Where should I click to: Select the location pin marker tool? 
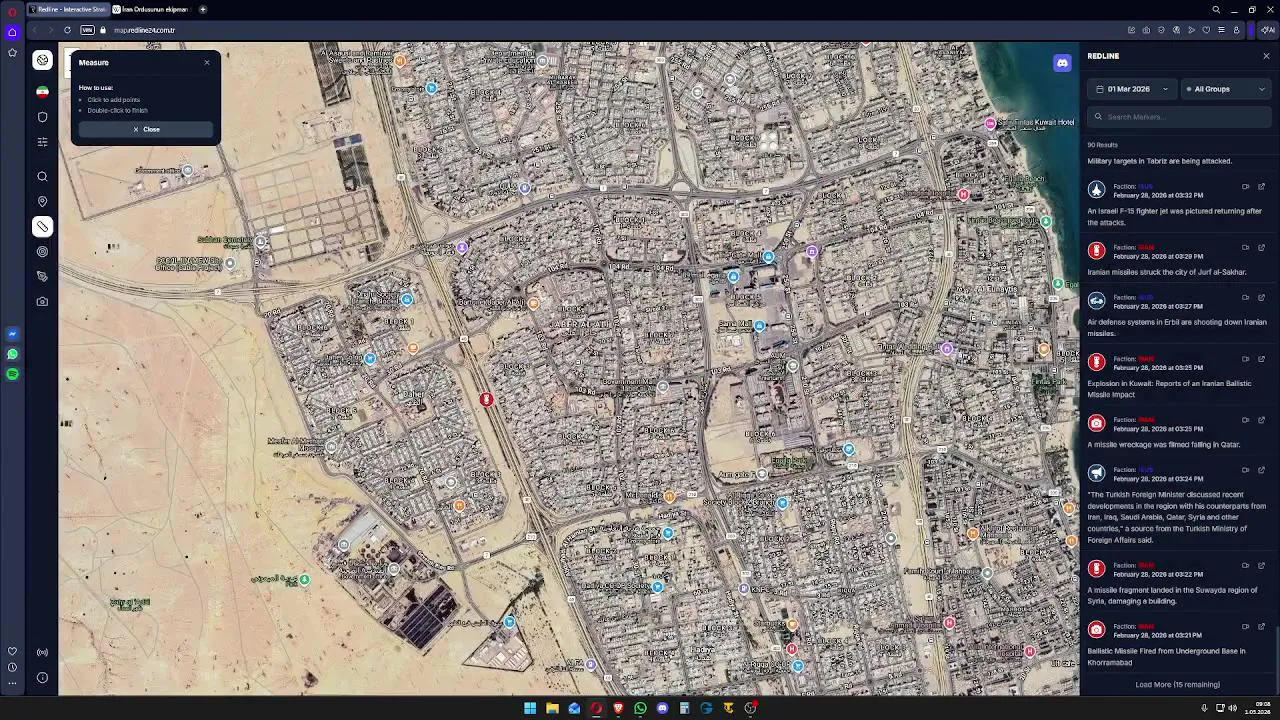42,202
